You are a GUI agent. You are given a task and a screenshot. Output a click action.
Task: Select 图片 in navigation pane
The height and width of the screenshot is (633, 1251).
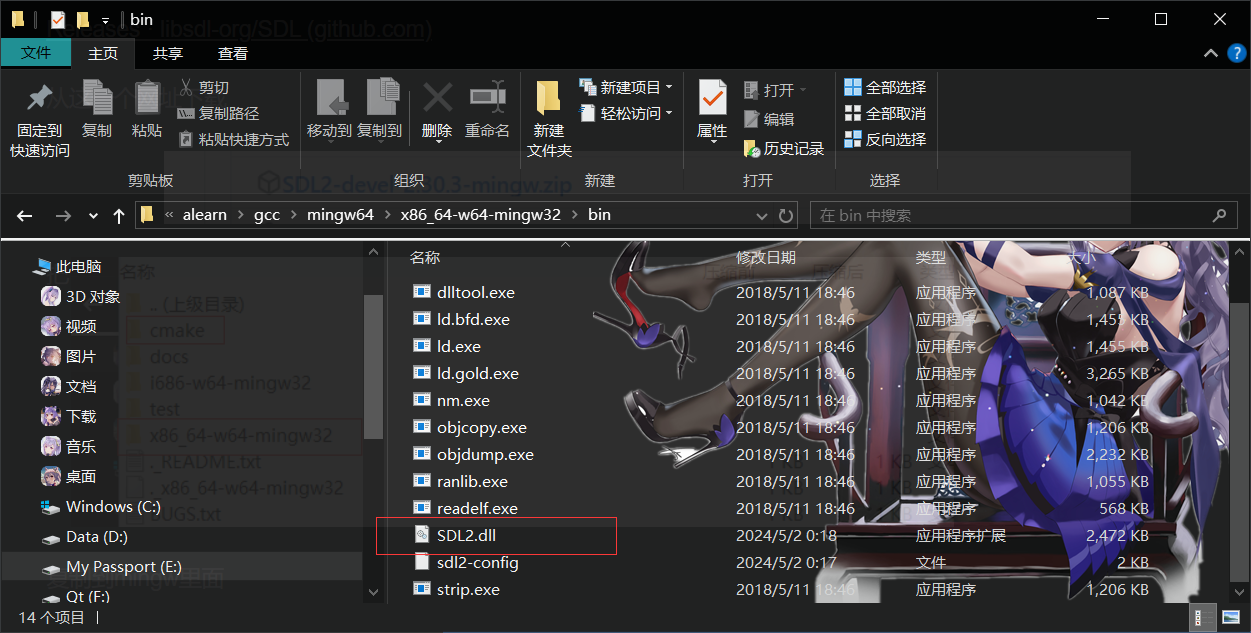click(x=81, y=357)
